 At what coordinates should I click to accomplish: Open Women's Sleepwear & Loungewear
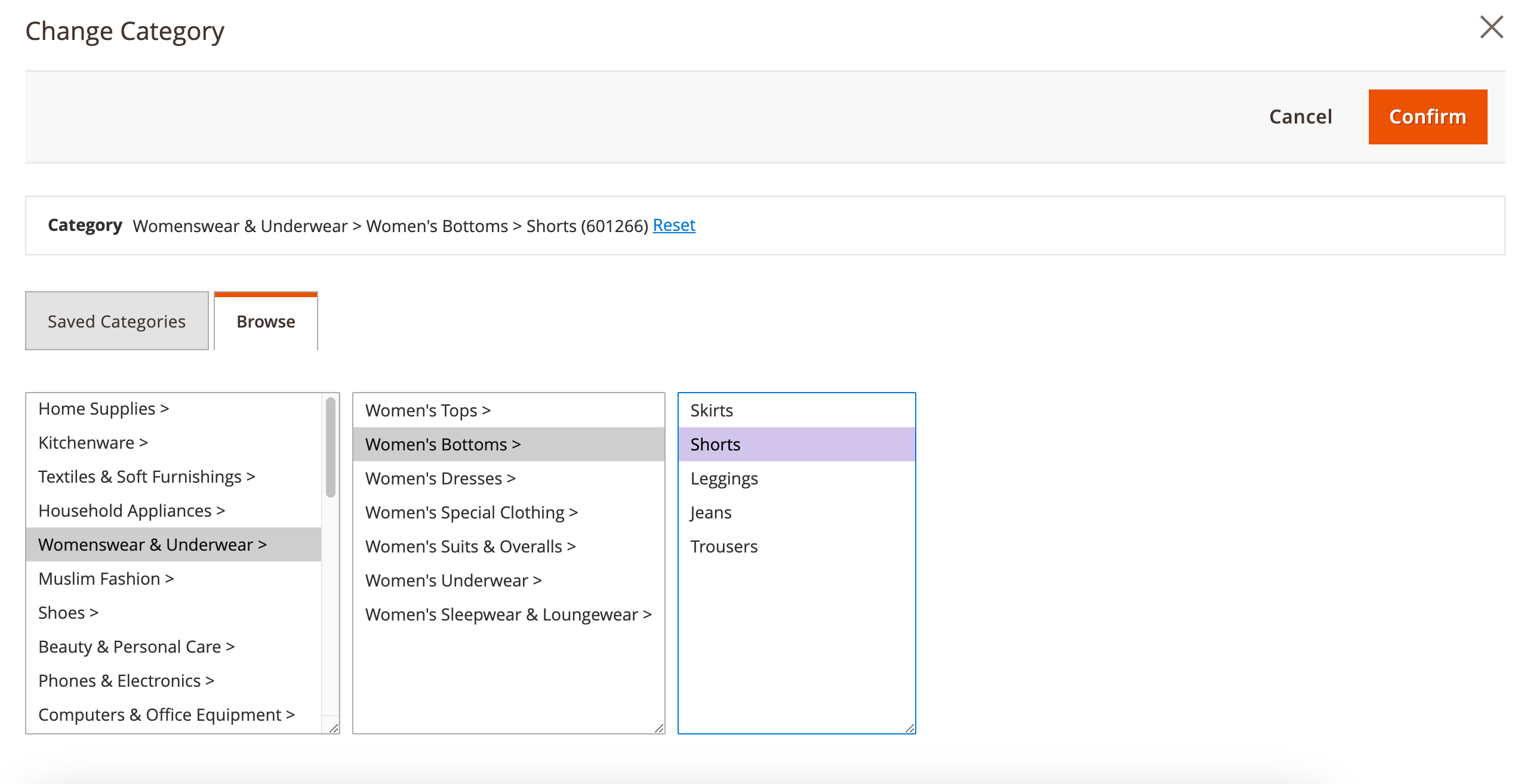click(507, 615)
